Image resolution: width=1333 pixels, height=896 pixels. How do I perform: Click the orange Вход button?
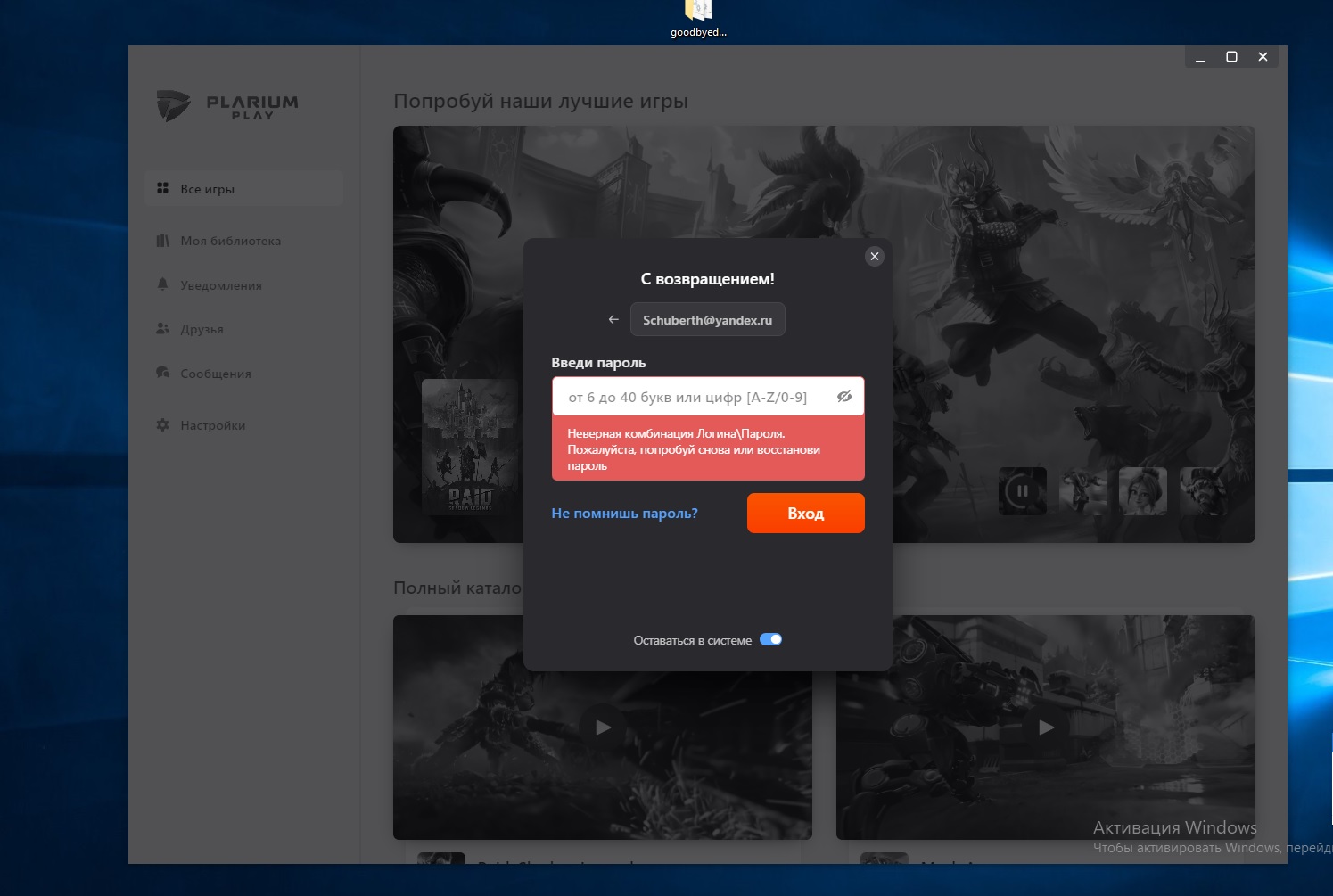[x=806, y=514]
